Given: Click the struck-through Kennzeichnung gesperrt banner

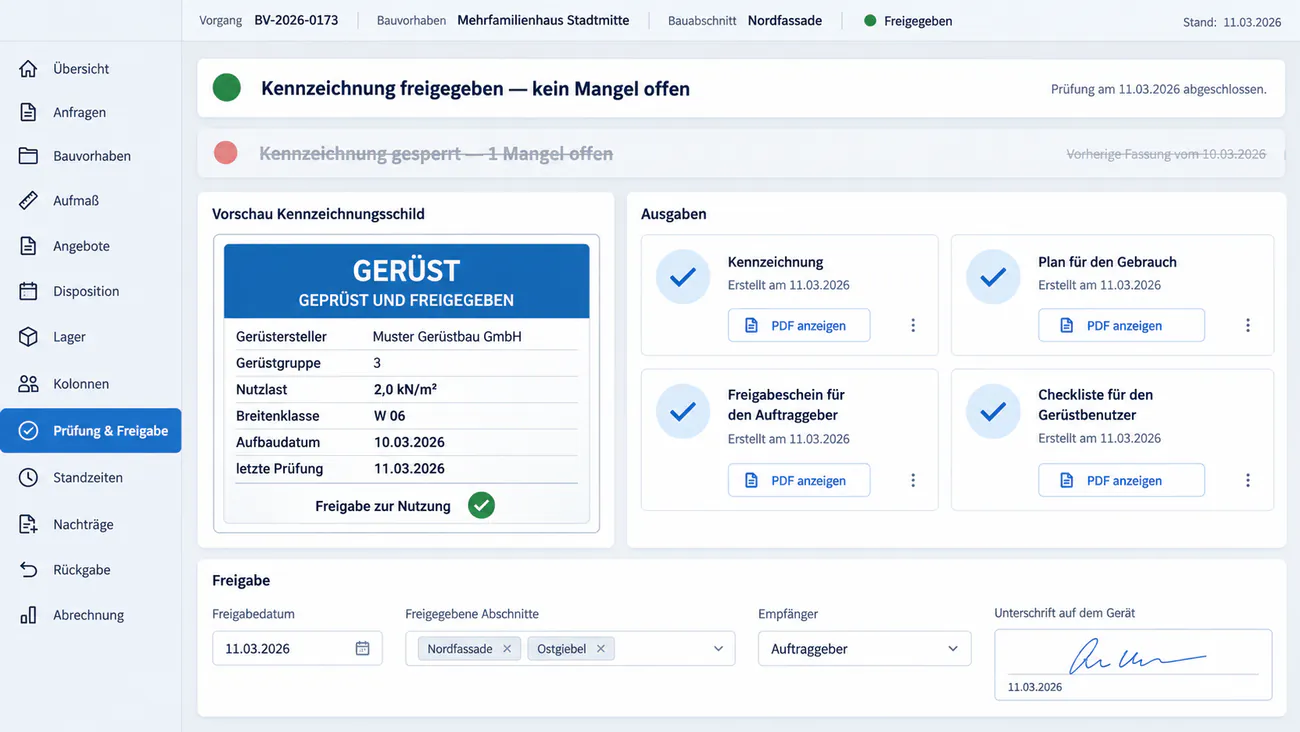Looking at the screenshot, I should [x=741, y=154].
